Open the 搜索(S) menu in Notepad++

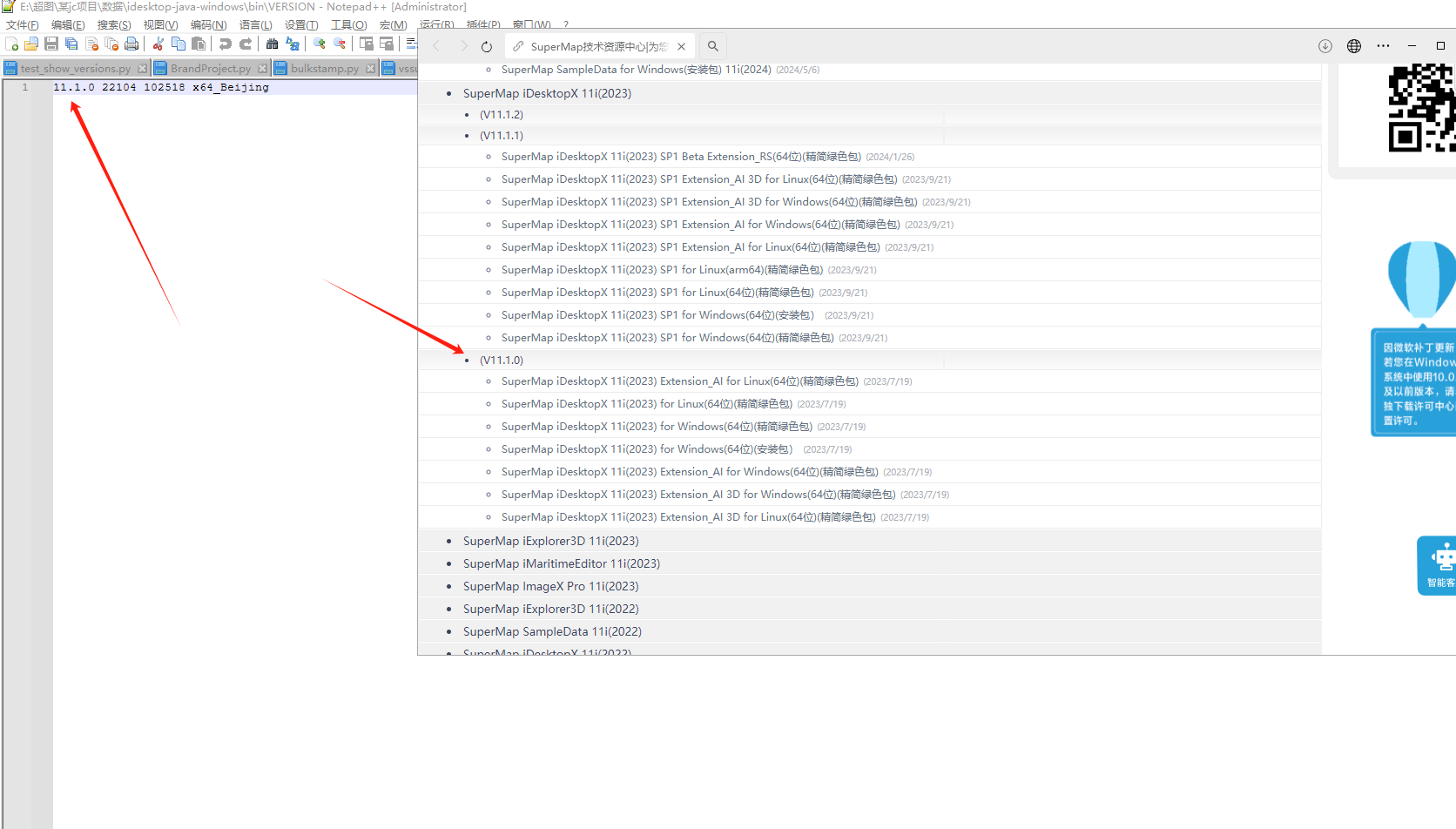click(113, 24)
